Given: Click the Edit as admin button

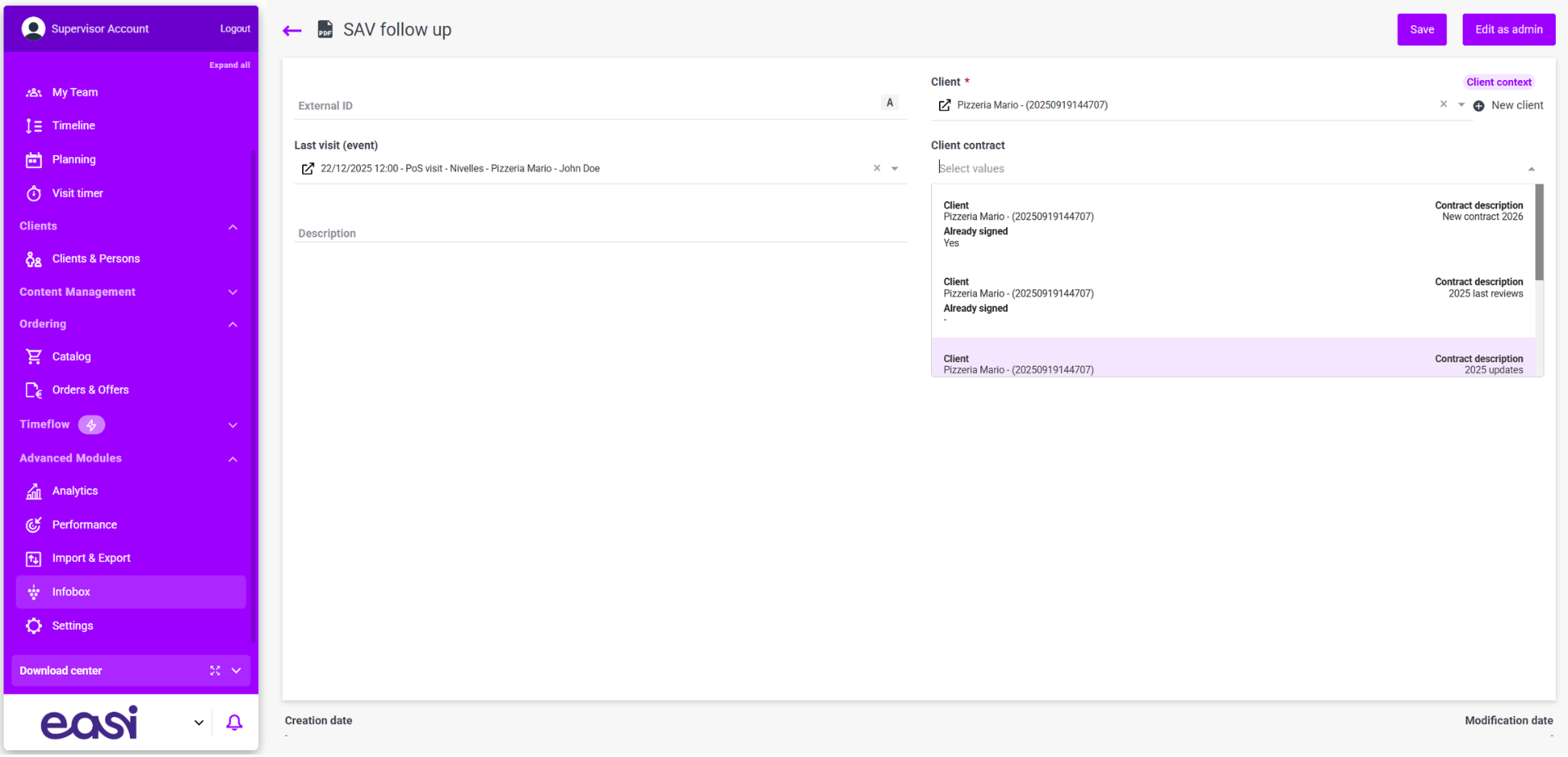Looking at the screenshot, I should [1508, 29].
